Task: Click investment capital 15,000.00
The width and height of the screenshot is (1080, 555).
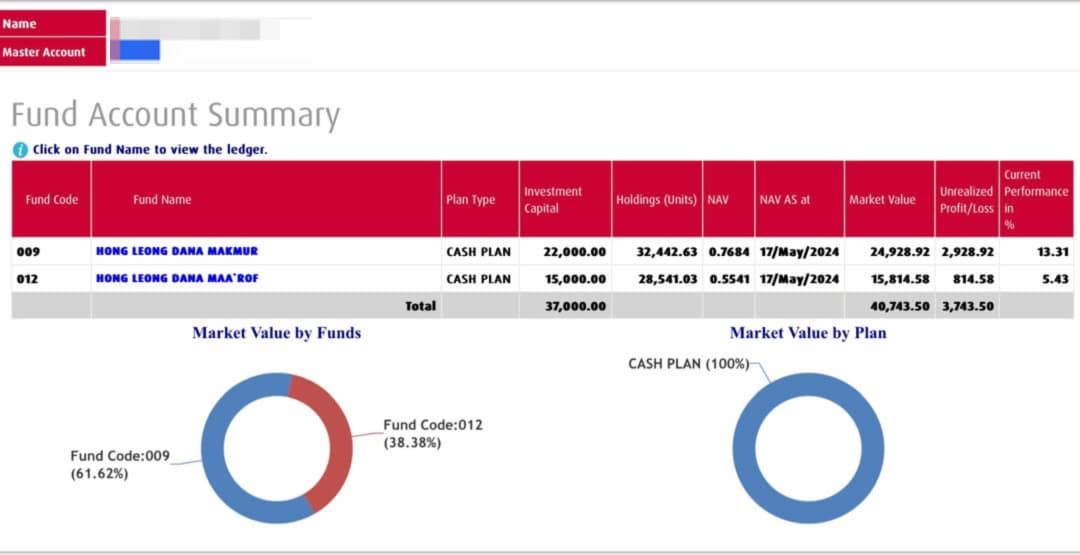Action: click(574, 280)
